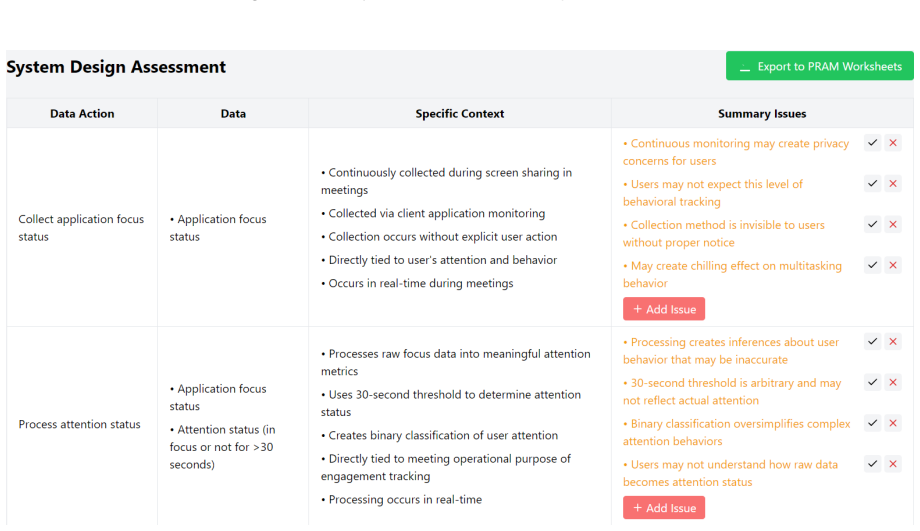Screen dimensions: 920x531
Task: Reject the 'chilling effect on multitasking' issue
Action: tap(893, 265)
